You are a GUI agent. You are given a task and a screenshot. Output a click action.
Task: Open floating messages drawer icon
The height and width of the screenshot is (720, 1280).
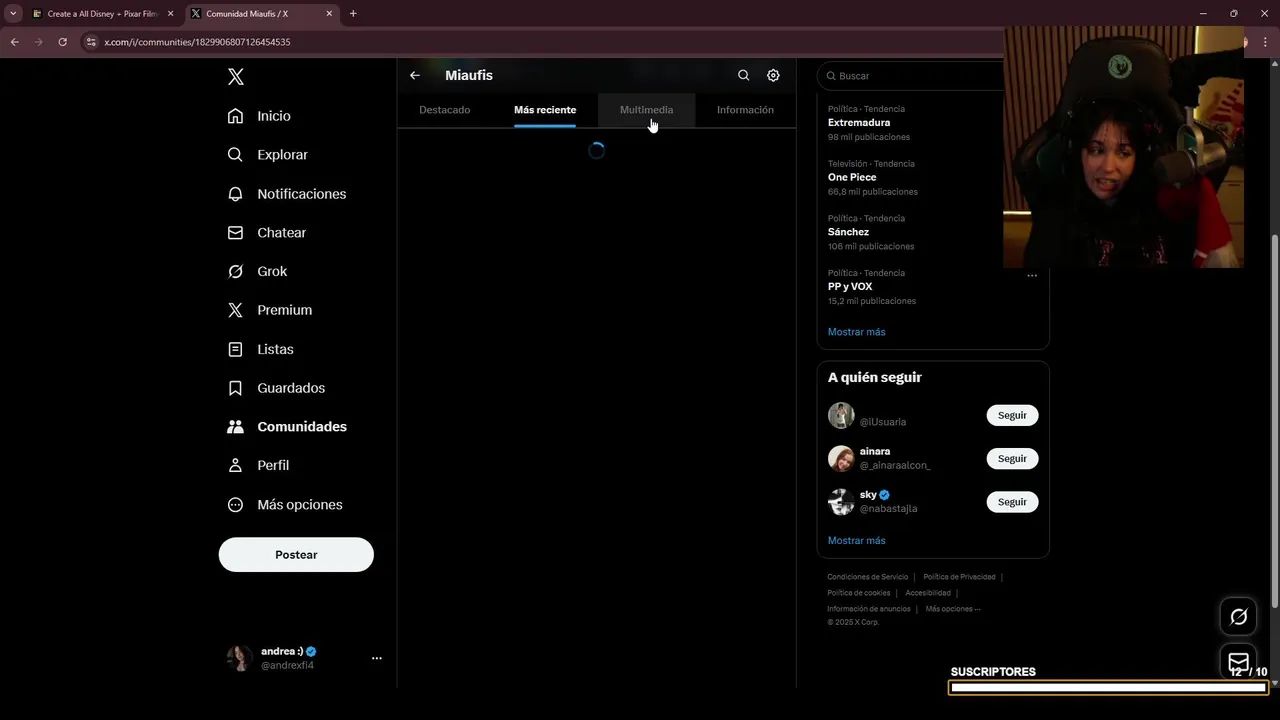(x=1238, y=661)
